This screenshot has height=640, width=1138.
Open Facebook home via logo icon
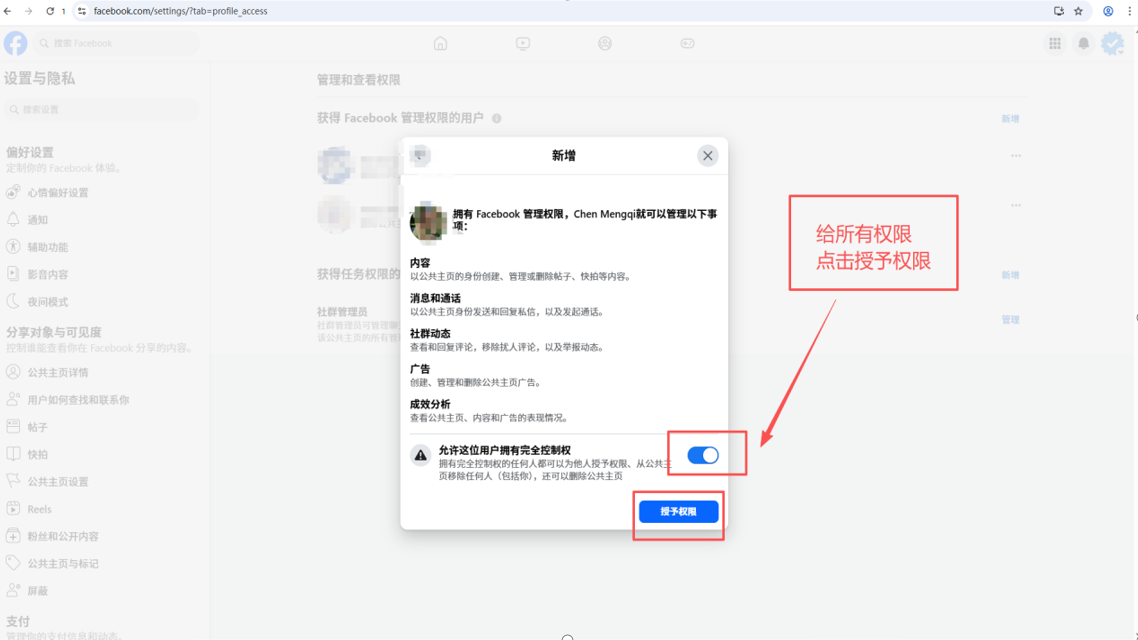click(x=16, y=43)
